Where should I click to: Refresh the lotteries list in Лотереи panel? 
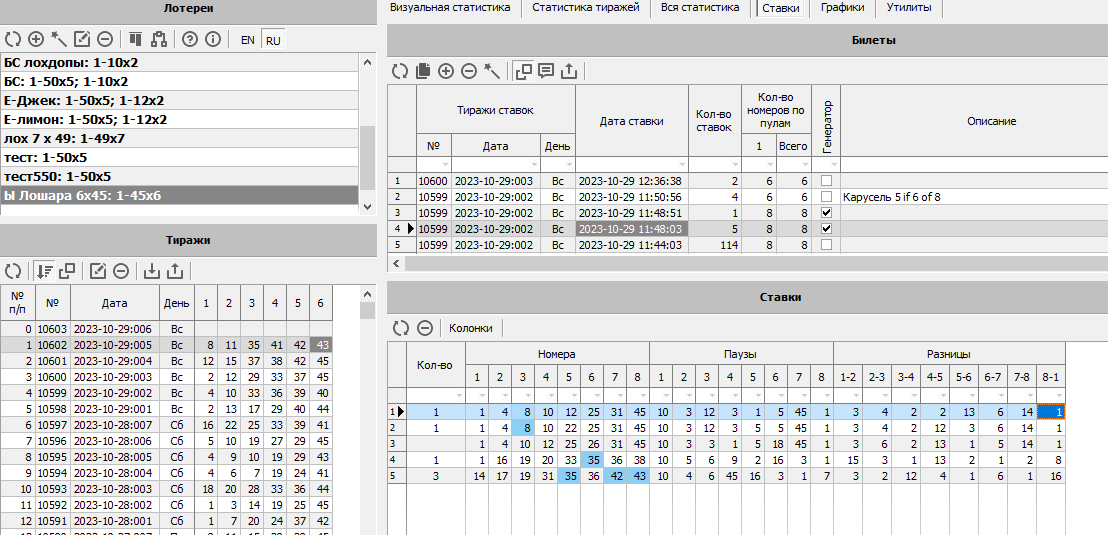[x=13, y=39]
